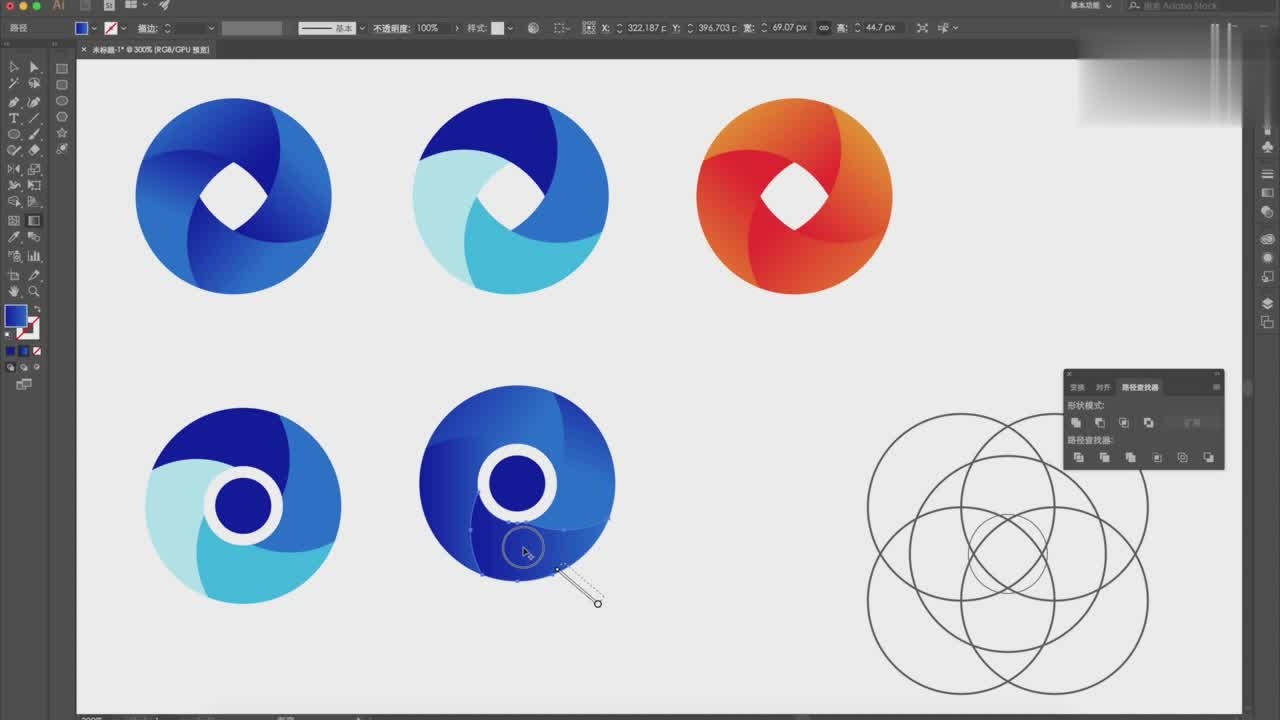1280x720 pixels.
Task: Click Exclude shape mode in Pathfinder
Action: 1148,423
